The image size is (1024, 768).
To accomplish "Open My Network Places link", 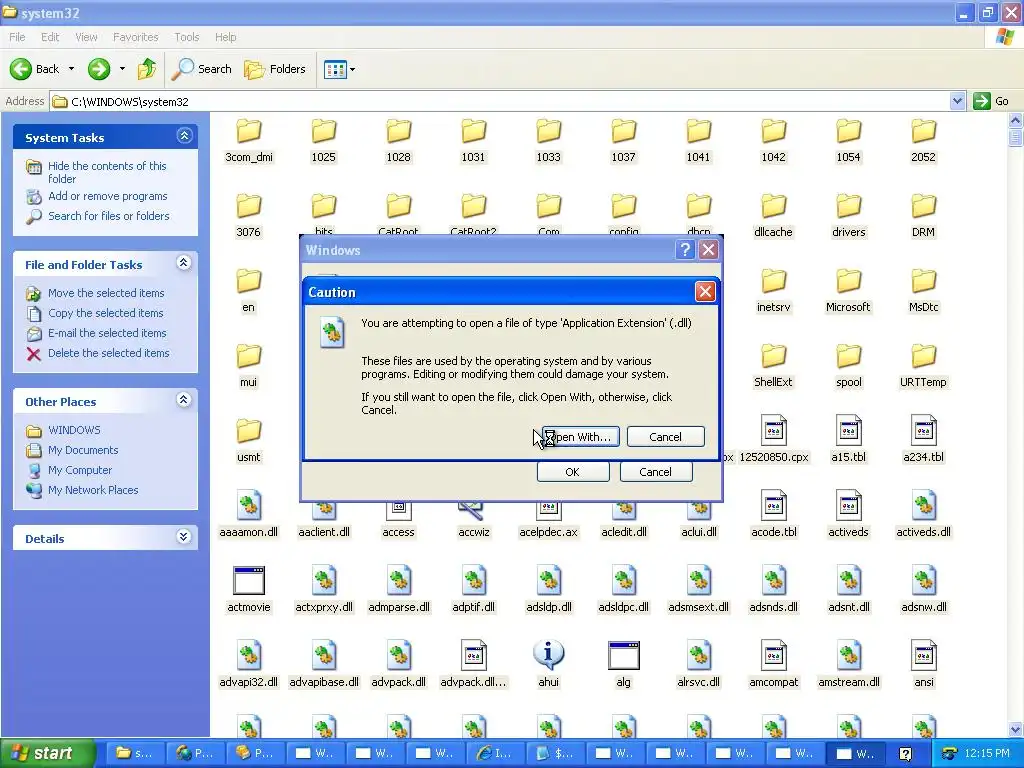I will [x=93, y=490].
